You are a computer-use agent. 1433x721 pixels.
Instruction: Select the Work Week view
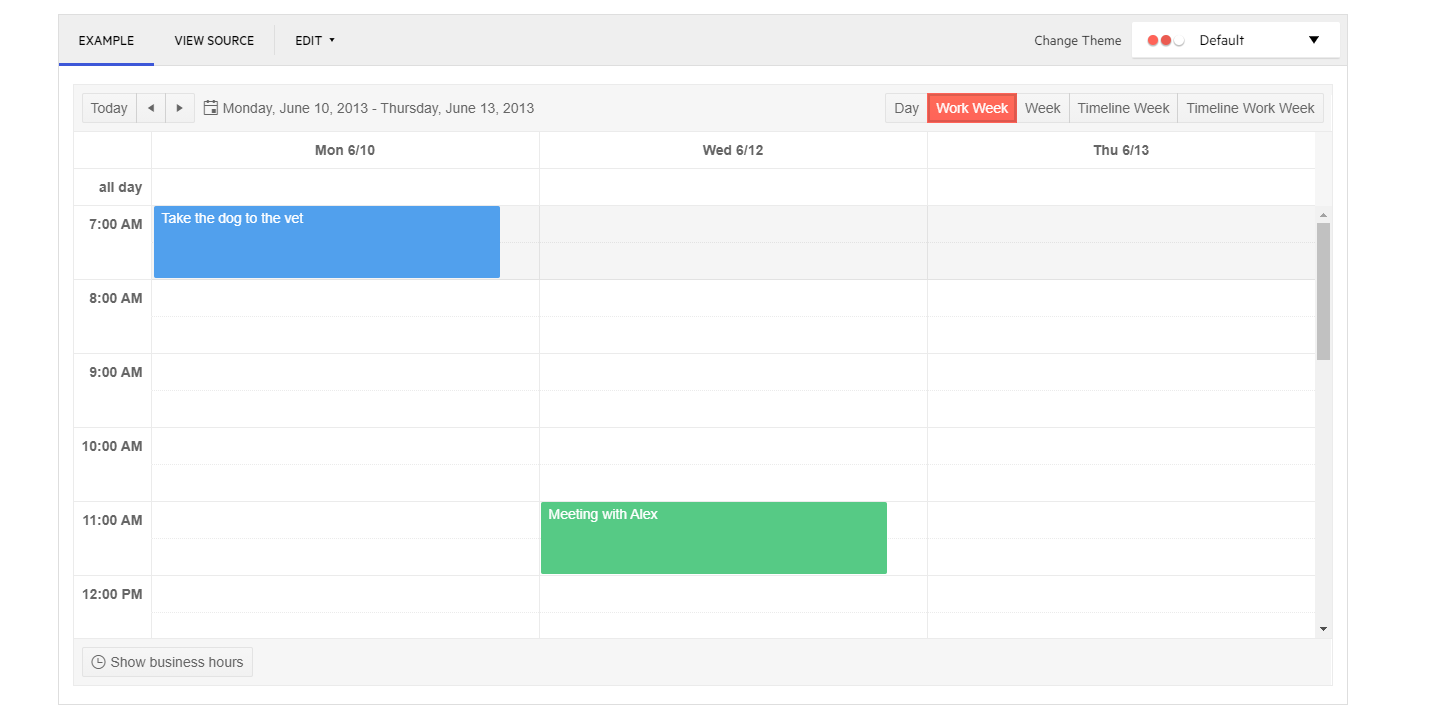(x=972, y=108)
